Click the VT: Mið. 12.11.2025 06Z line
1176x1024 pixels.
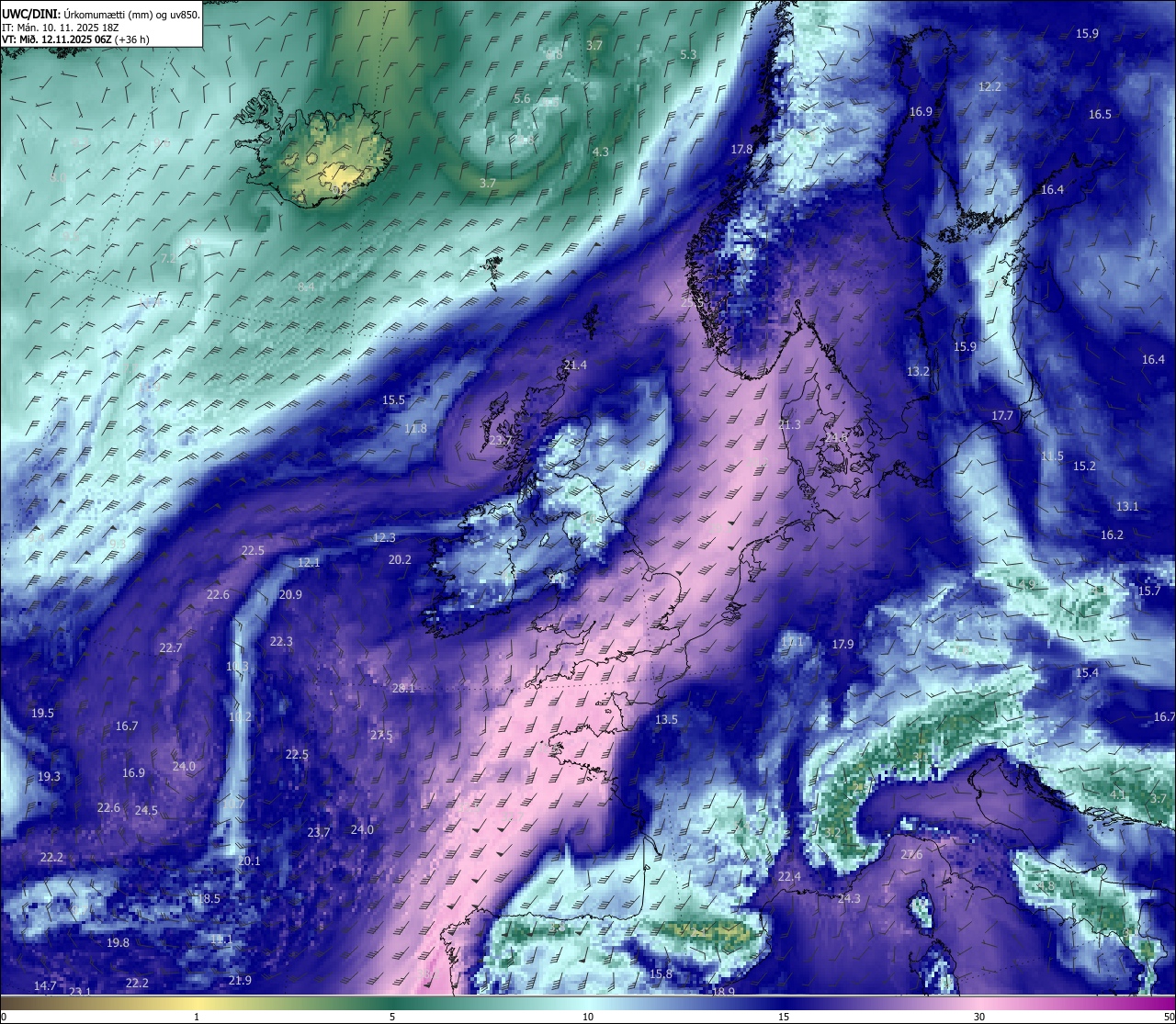tap(75, 39)
